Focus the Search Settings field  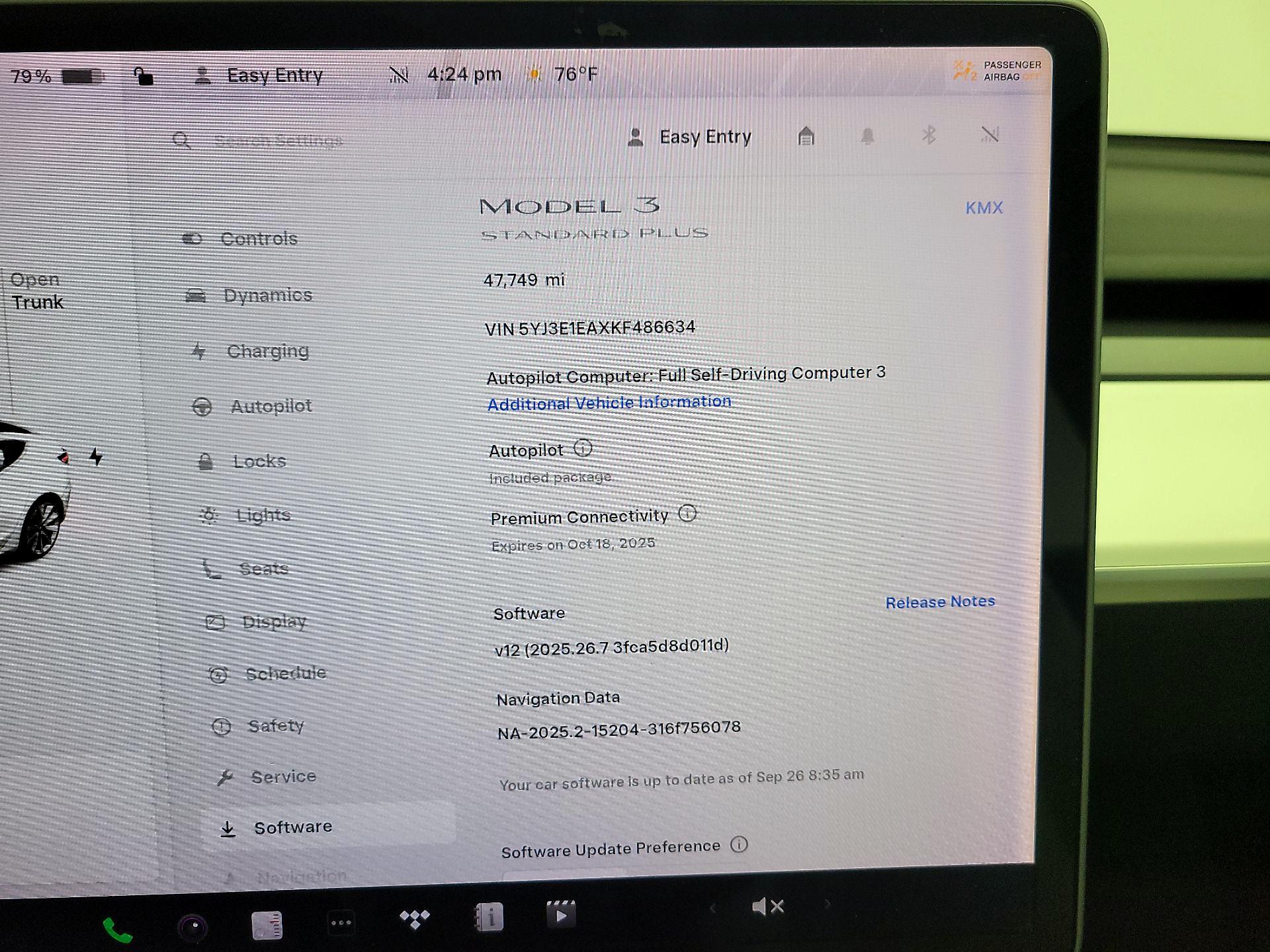pyautogui.click(x=278, y=140)
